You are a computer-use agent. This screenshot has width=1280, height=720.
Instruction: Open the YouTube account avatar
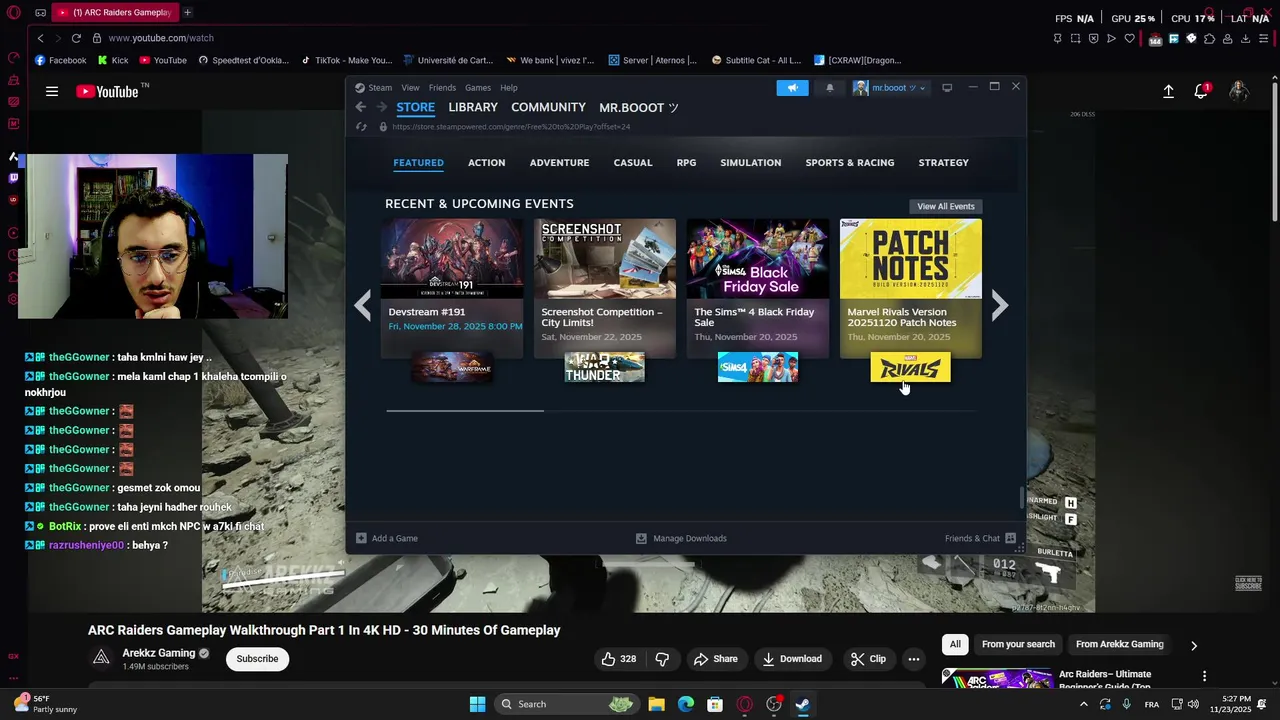pyautogui.click(x=1239, y=92)
